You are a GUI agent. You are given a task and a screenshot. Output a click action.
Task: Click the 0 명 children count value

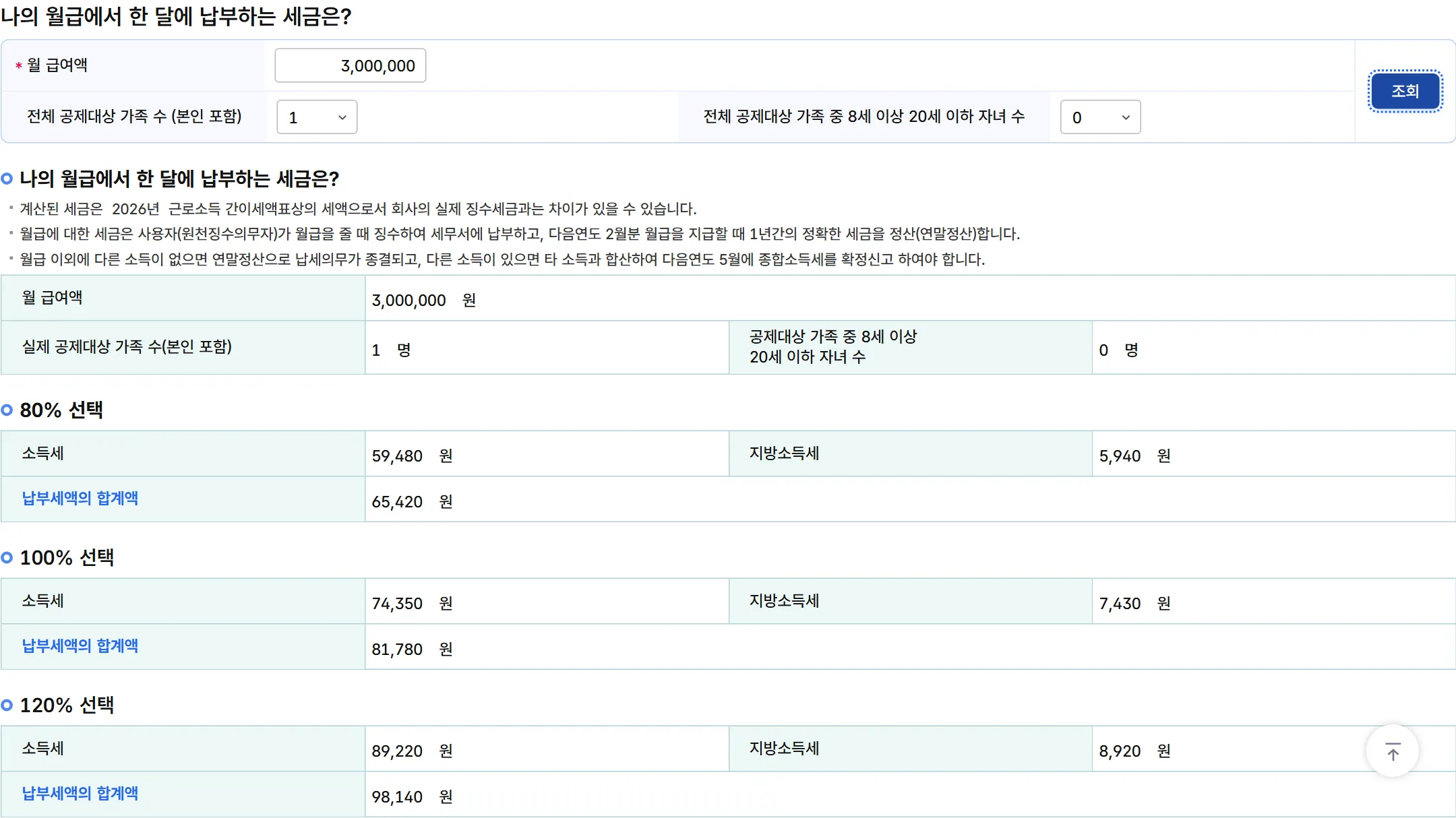(1119, 350)
